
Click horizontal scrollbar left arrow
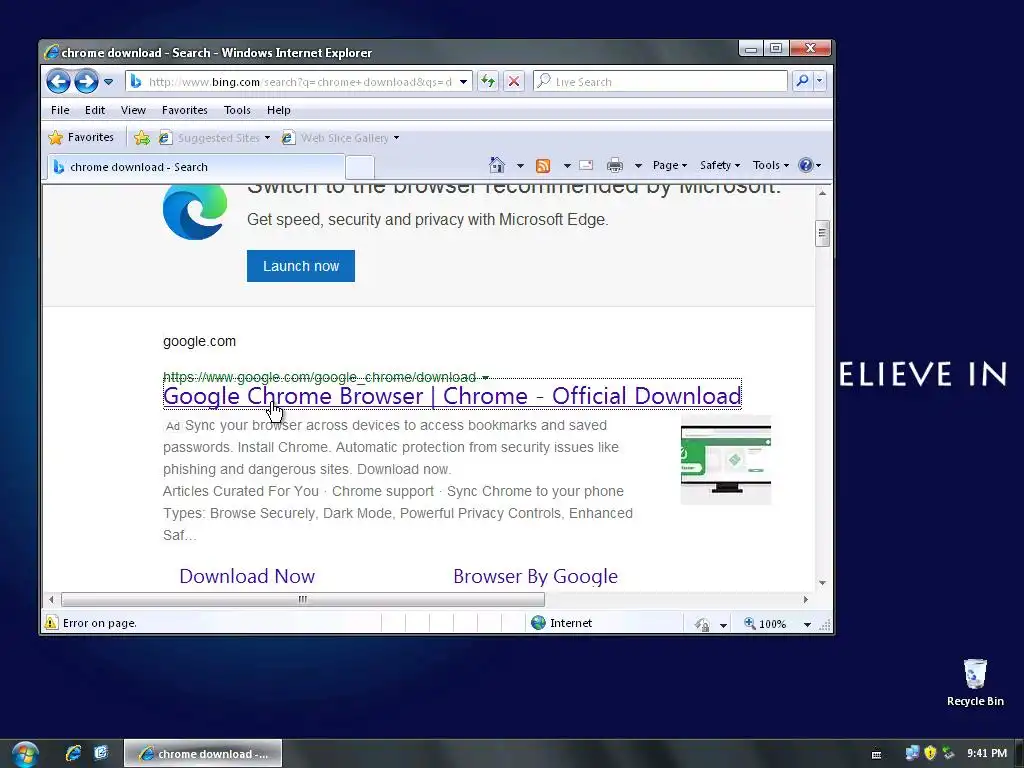[52, 599]
